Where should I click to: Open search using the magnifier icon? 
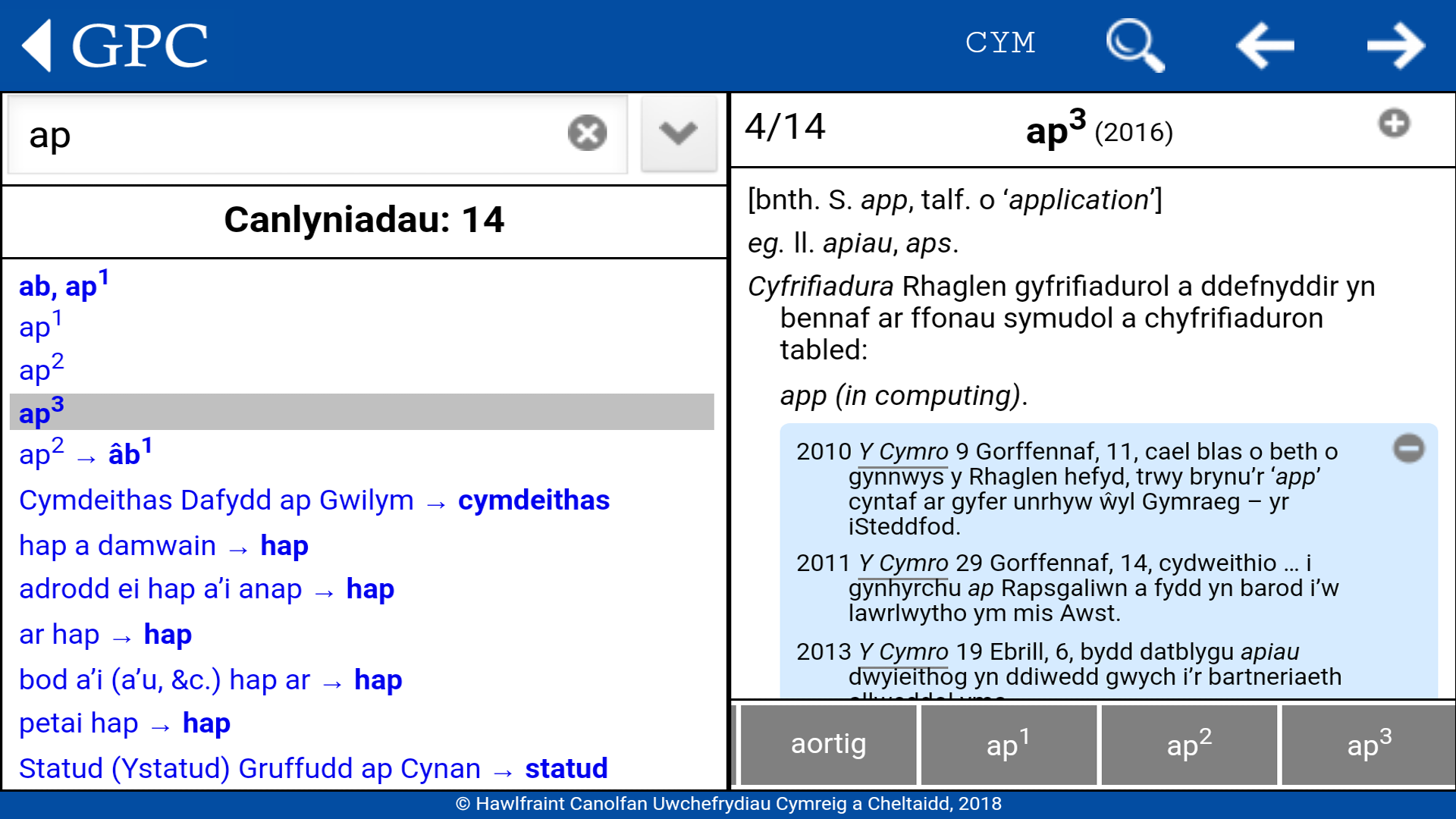pyautogui.click(x=1134, y=44)
